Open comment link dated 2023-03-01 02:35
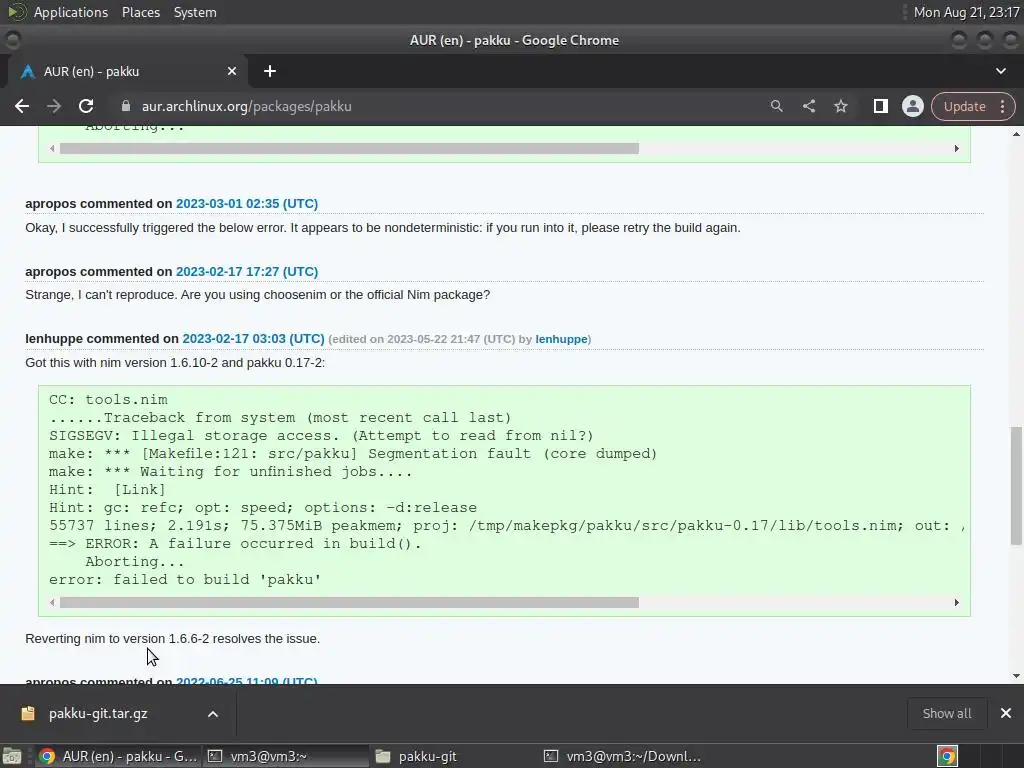1024x768 pixels. coord(247,204)
